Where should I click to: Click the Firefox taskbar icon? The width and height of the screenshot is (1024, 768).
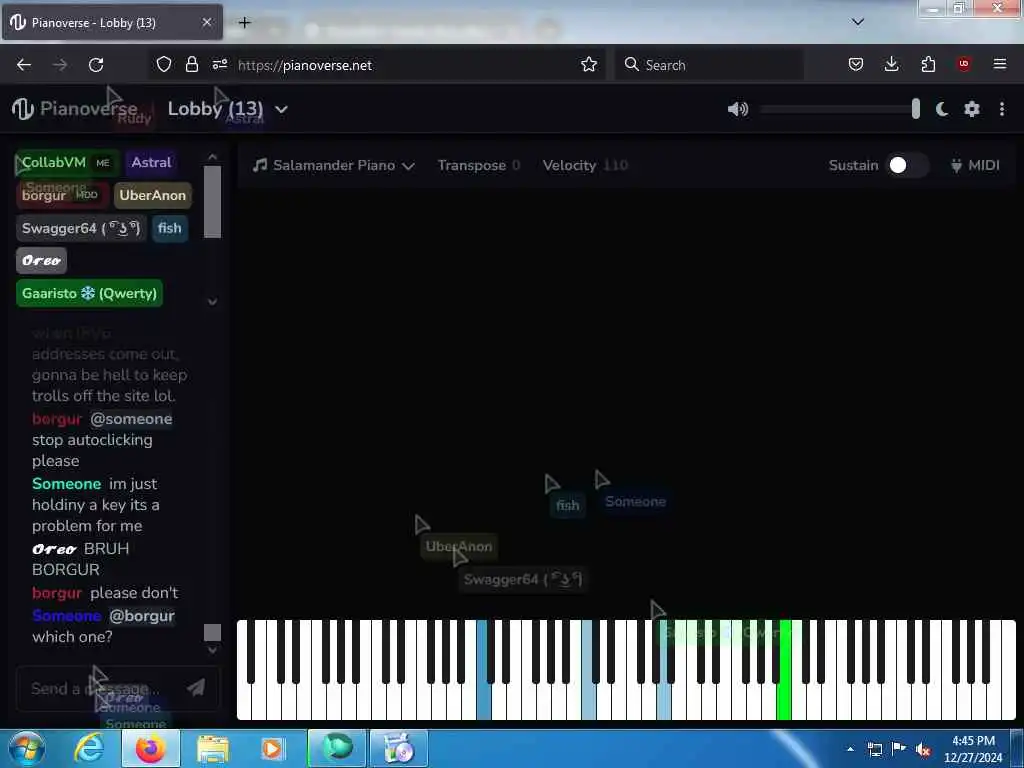point(150,749)
